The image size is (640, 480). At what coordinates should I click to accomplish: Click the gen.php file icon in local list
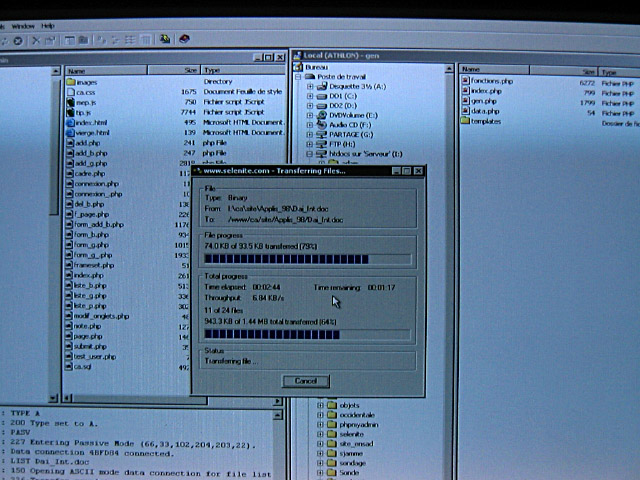(465, 100)
